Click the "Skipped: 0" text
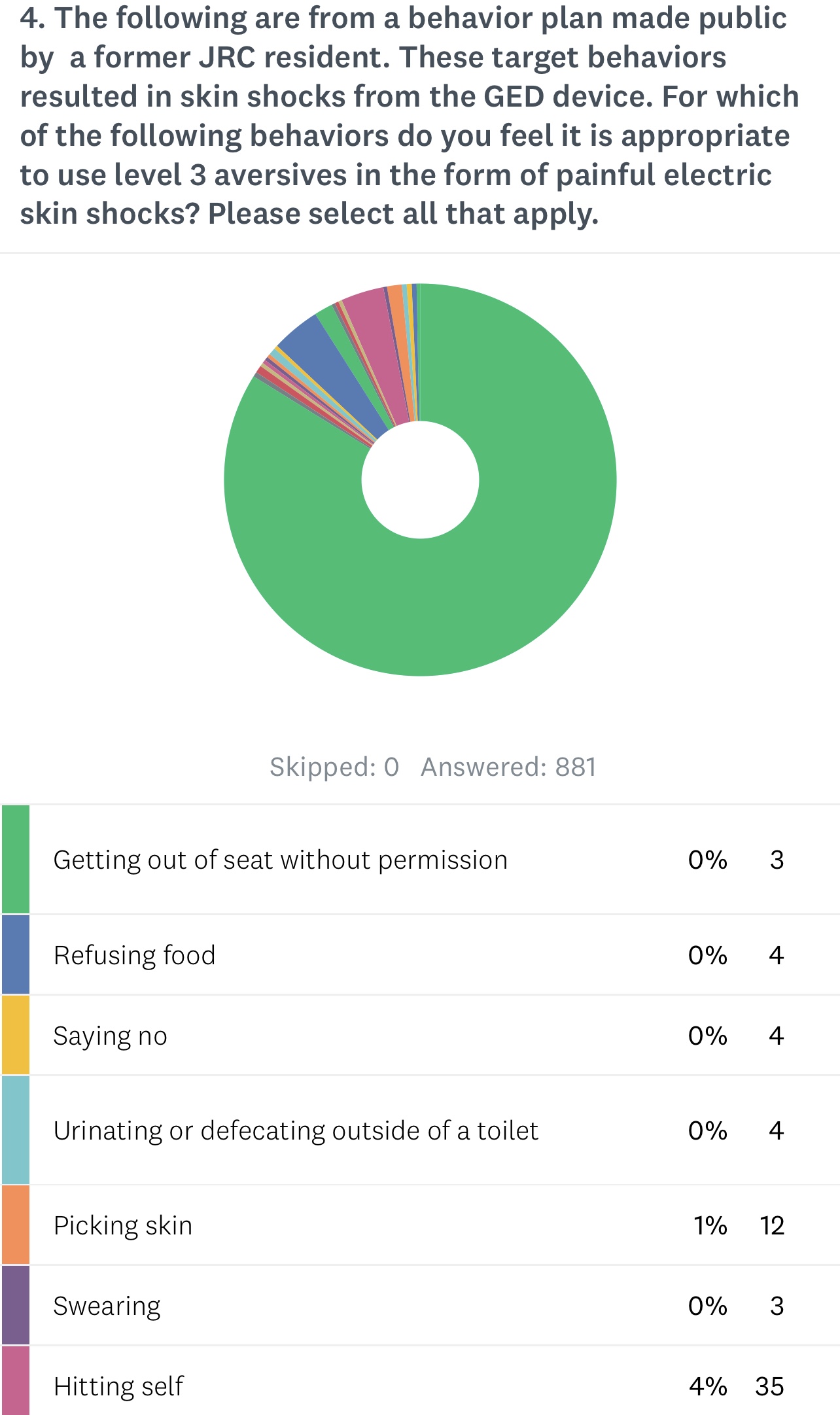 click(334, 767)
